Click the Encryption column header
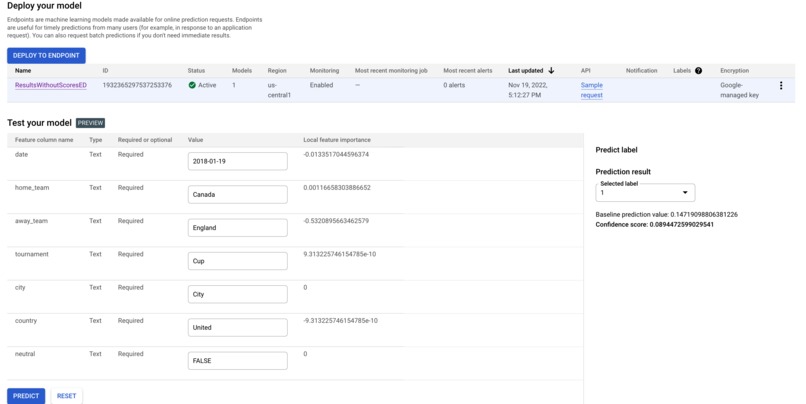This screenshot has width=806, height=404. pos(735,71)
